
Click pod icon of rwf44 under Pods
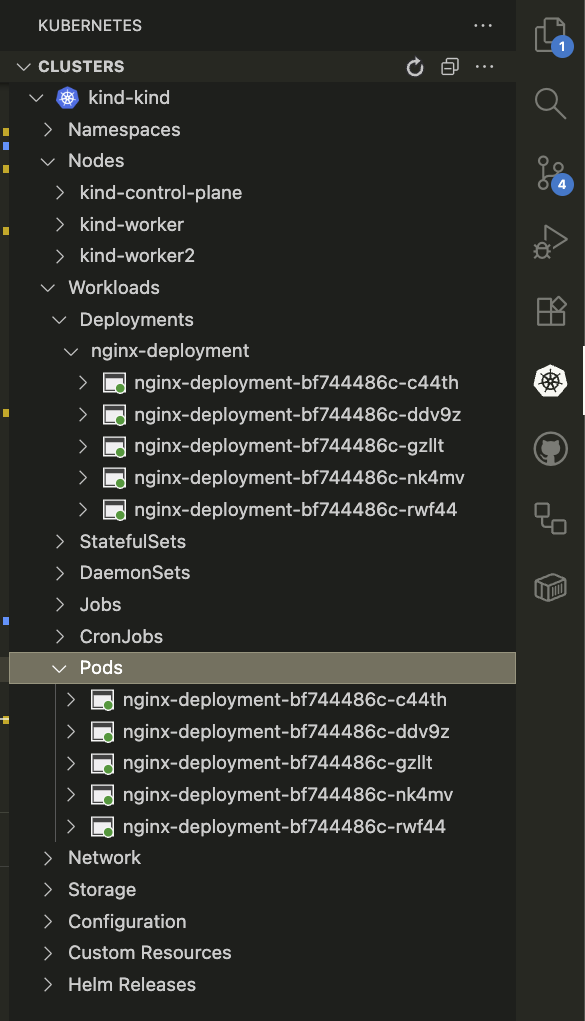point(103,827)
